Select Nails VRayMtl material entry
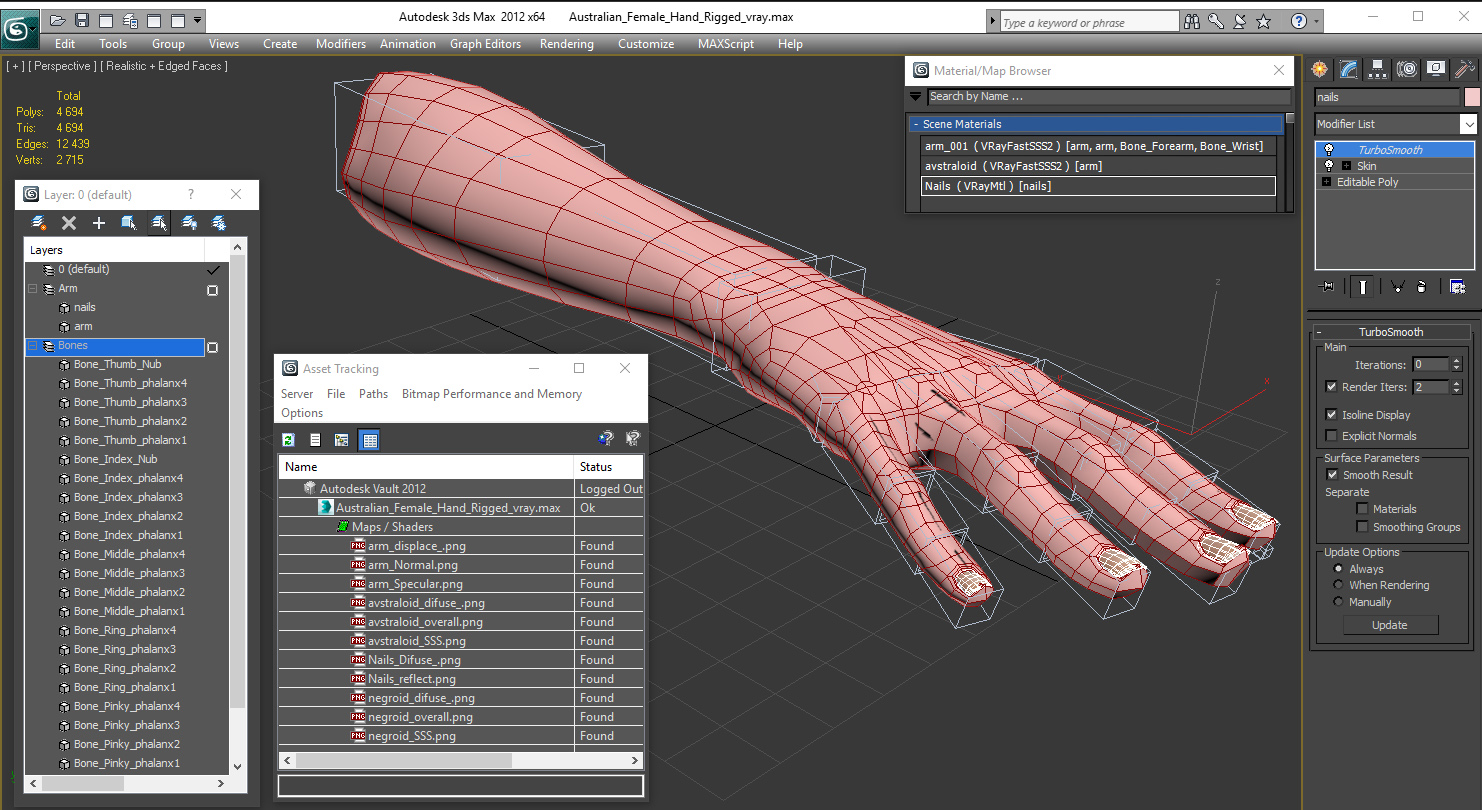The image size is (1482, 810). pyautogui.click(x=1098, y=186)
